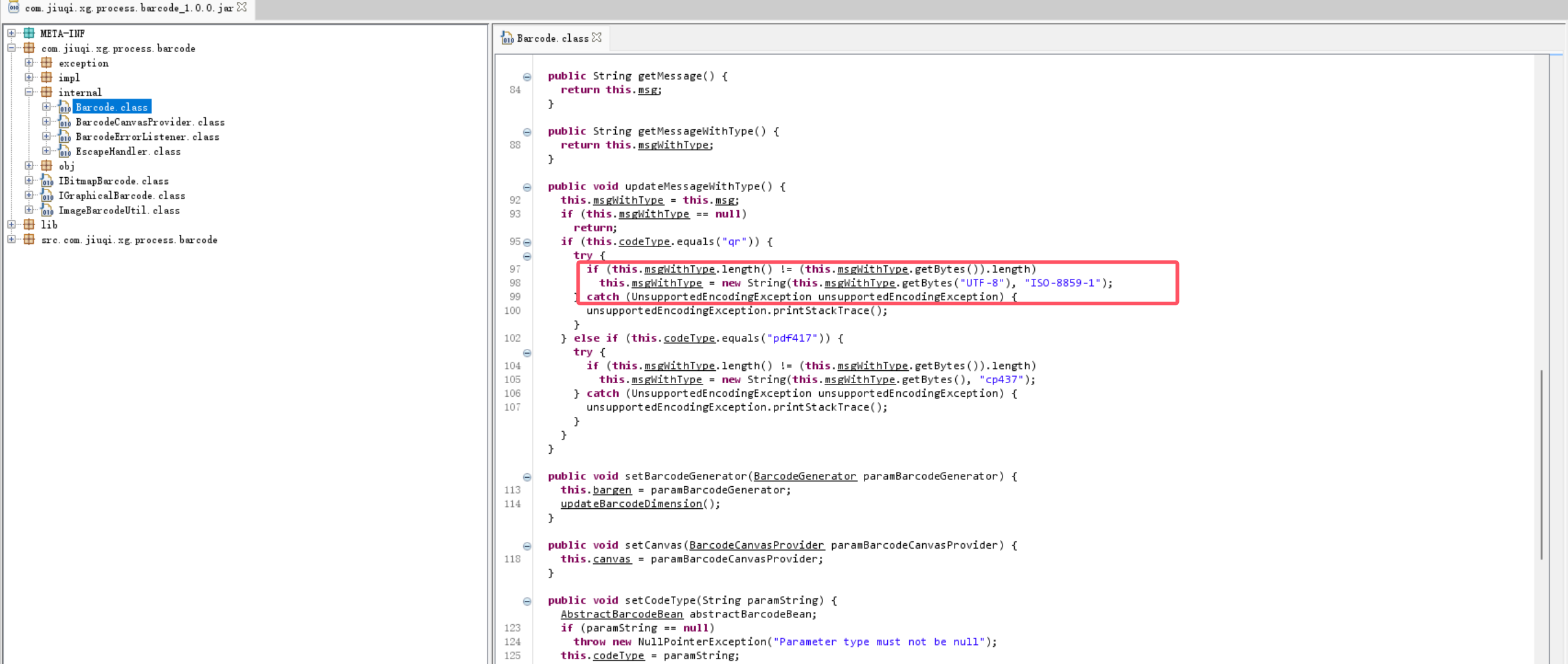Collapse the setCodeType method fold
Image resolution: width=1568 pixels, height=664 pixels.
tap(527, 601)
